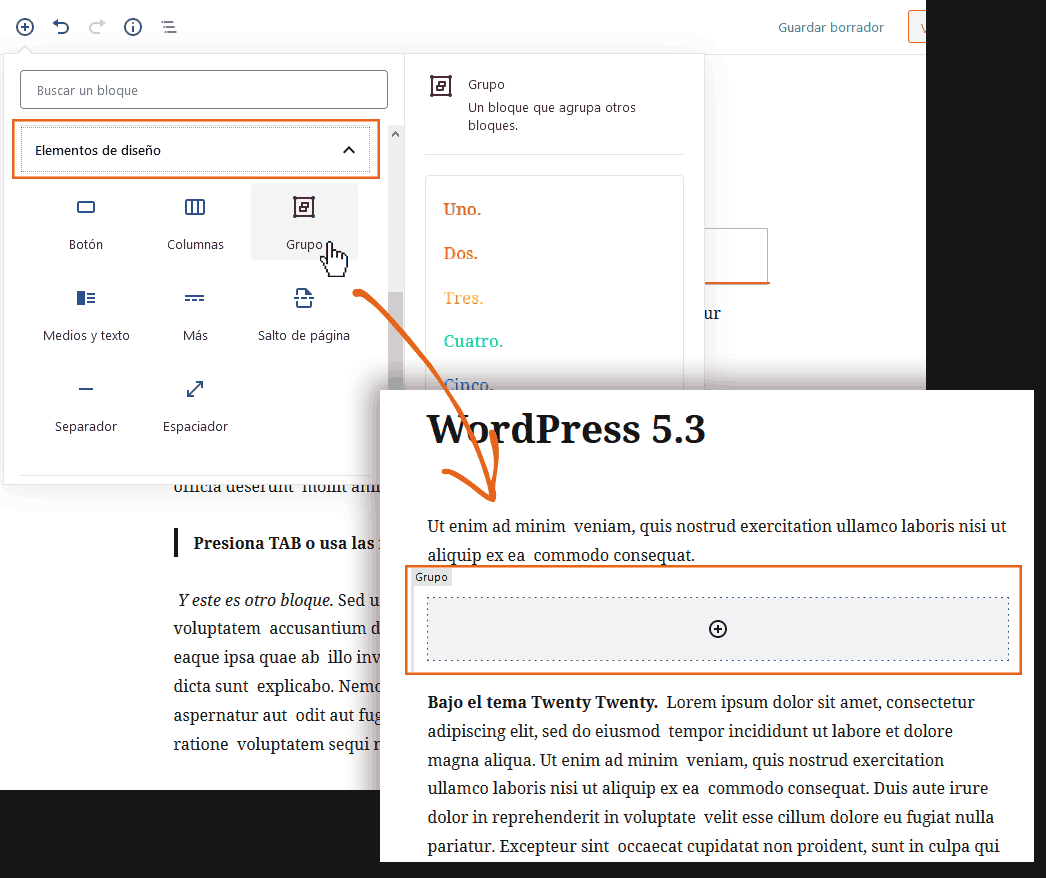The image size is (1046, 878).
Task: Click the add block plus icon
Action: pyautogui.click(x=25, y=27)
